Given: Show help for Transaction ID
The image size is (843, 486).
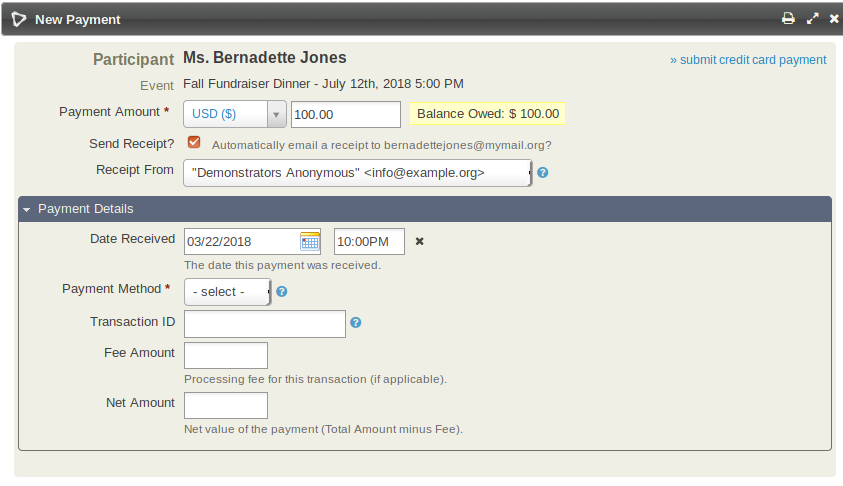Looking at the screenshot, I should 356,323.
